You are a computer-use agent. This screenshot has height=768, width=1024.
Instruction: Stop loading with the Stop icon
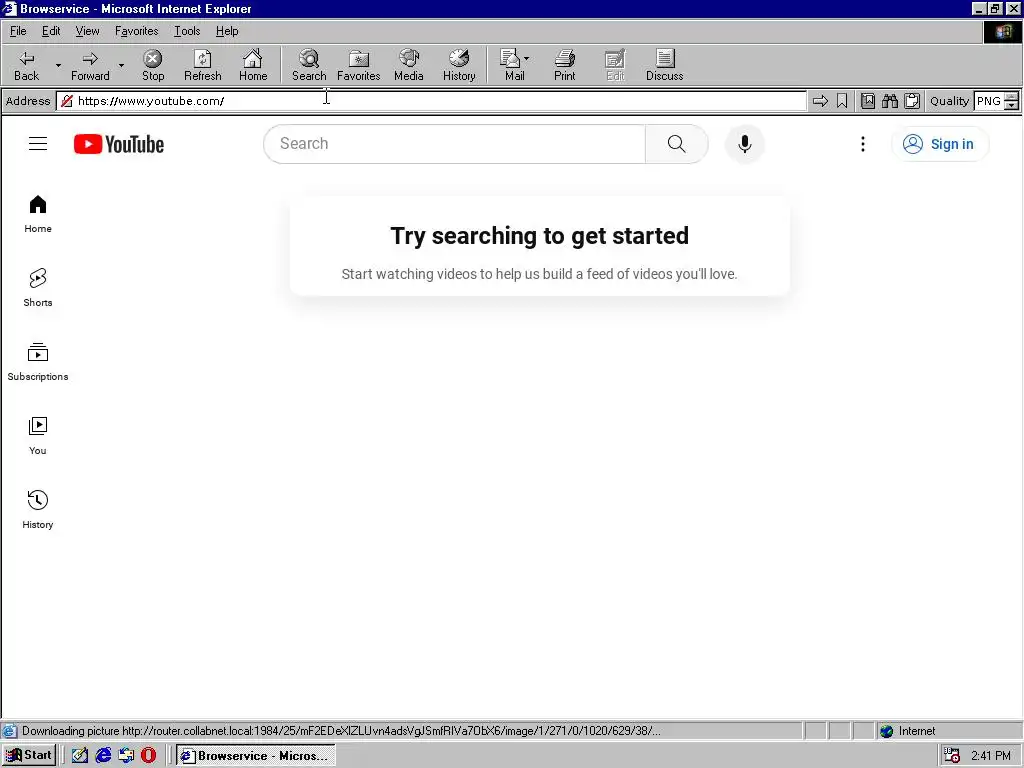[153, 65]
